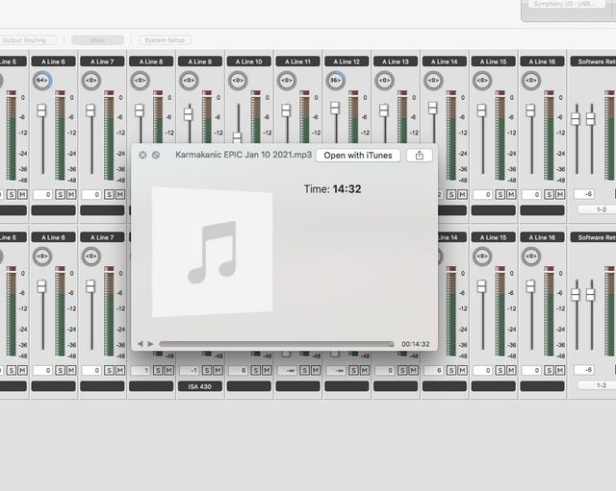The image size is (616, 491).
Task: Click the rewind arrow in Quick Look
Action: [x=140, y=344]
